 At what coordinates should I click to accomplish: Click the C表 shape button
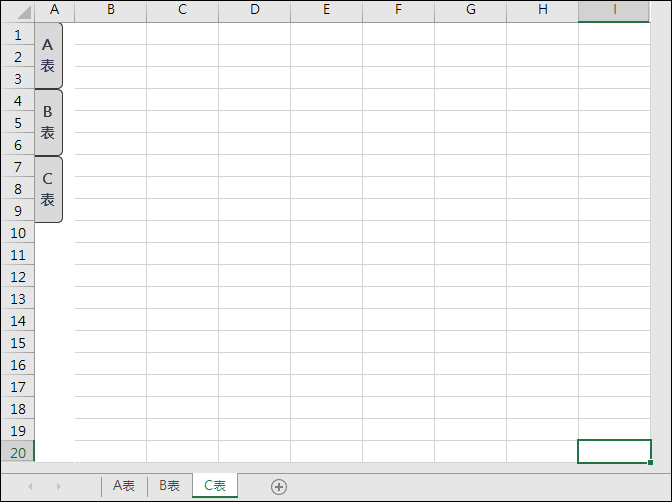tap(48, 189)
